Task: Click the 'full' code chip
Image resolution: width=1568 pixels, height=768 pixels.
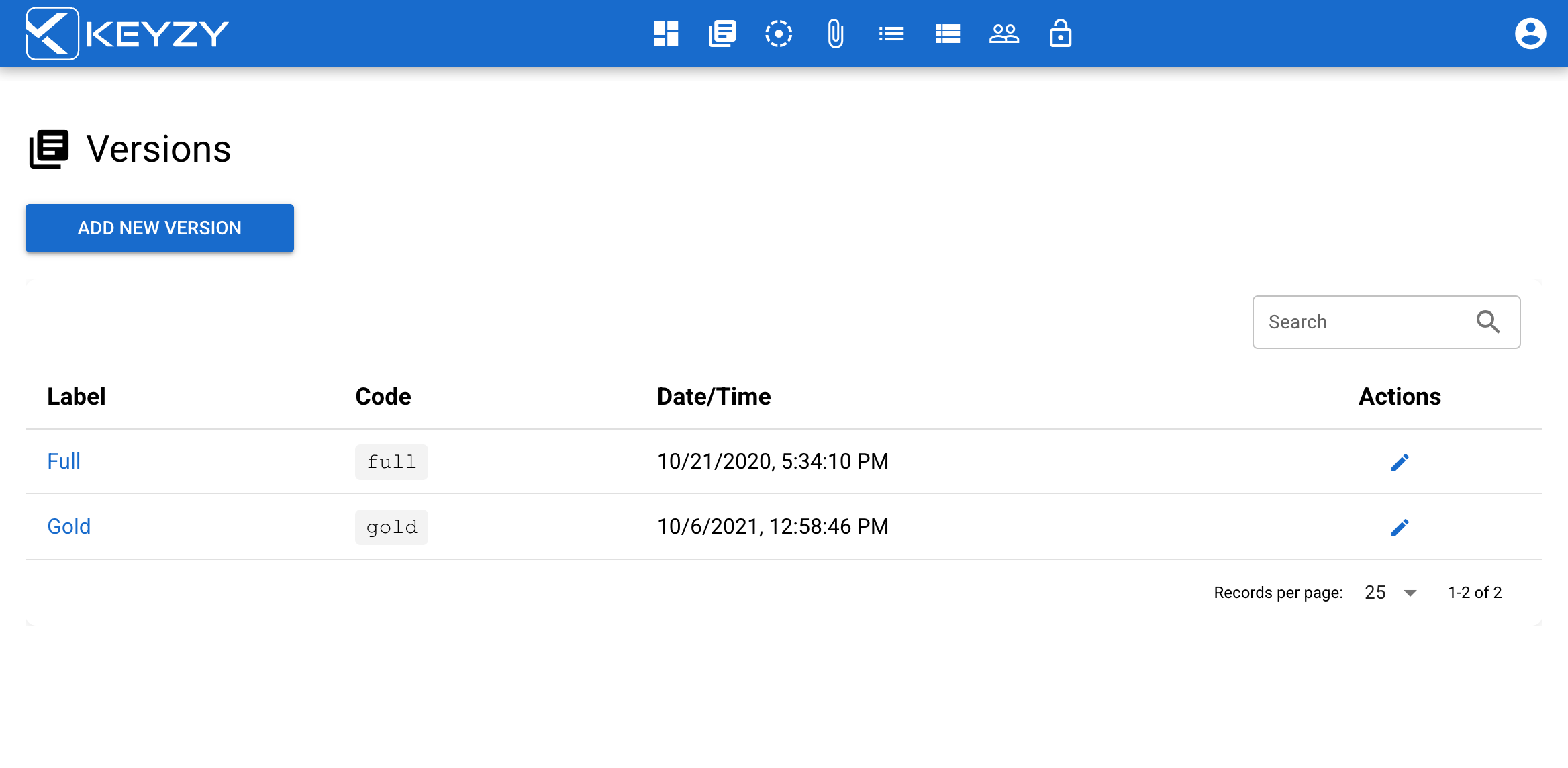Action: click(391, 462)
